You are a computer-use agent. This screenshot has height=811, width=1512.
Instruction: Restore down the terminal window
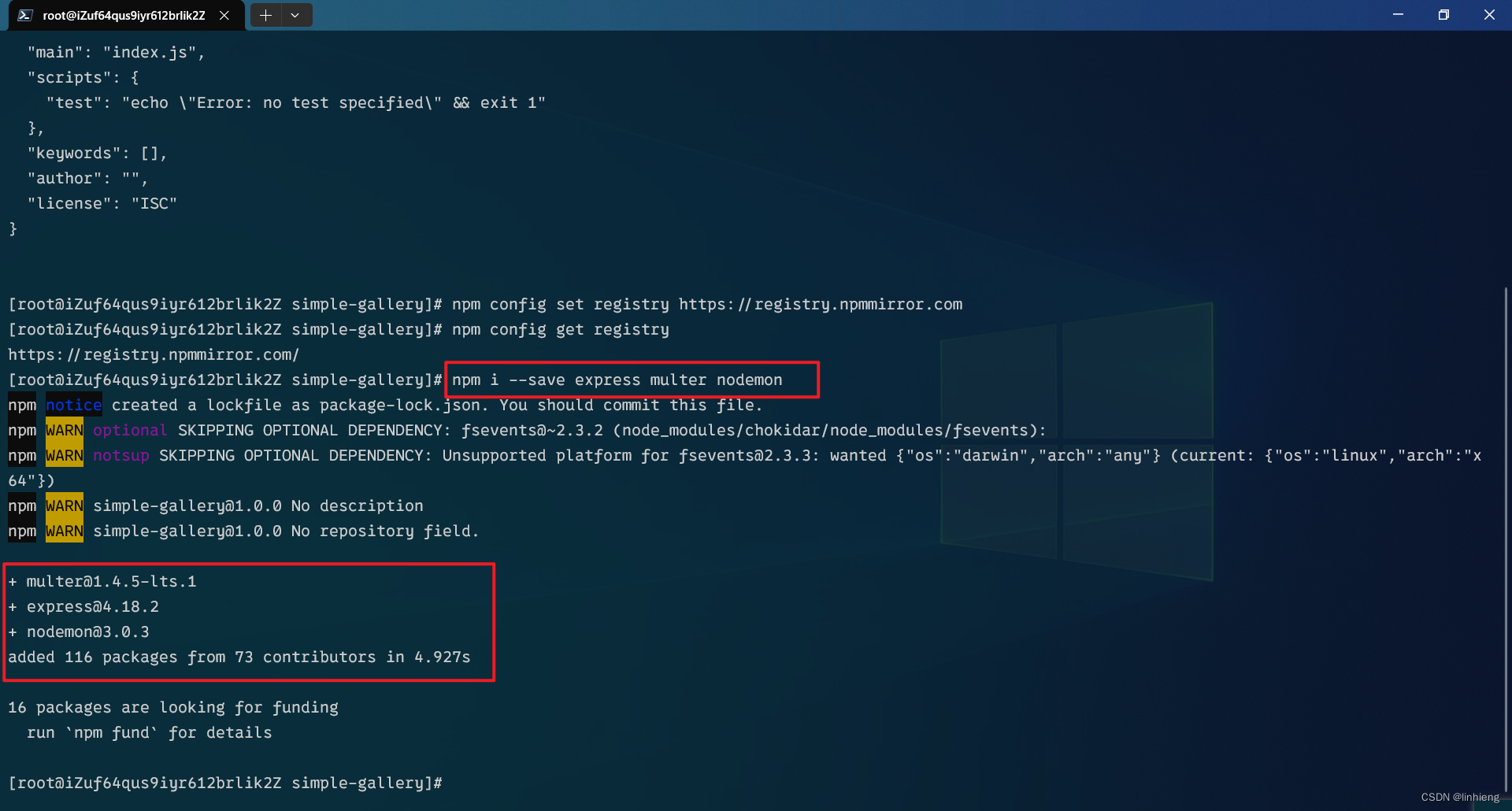point(1443,15)
